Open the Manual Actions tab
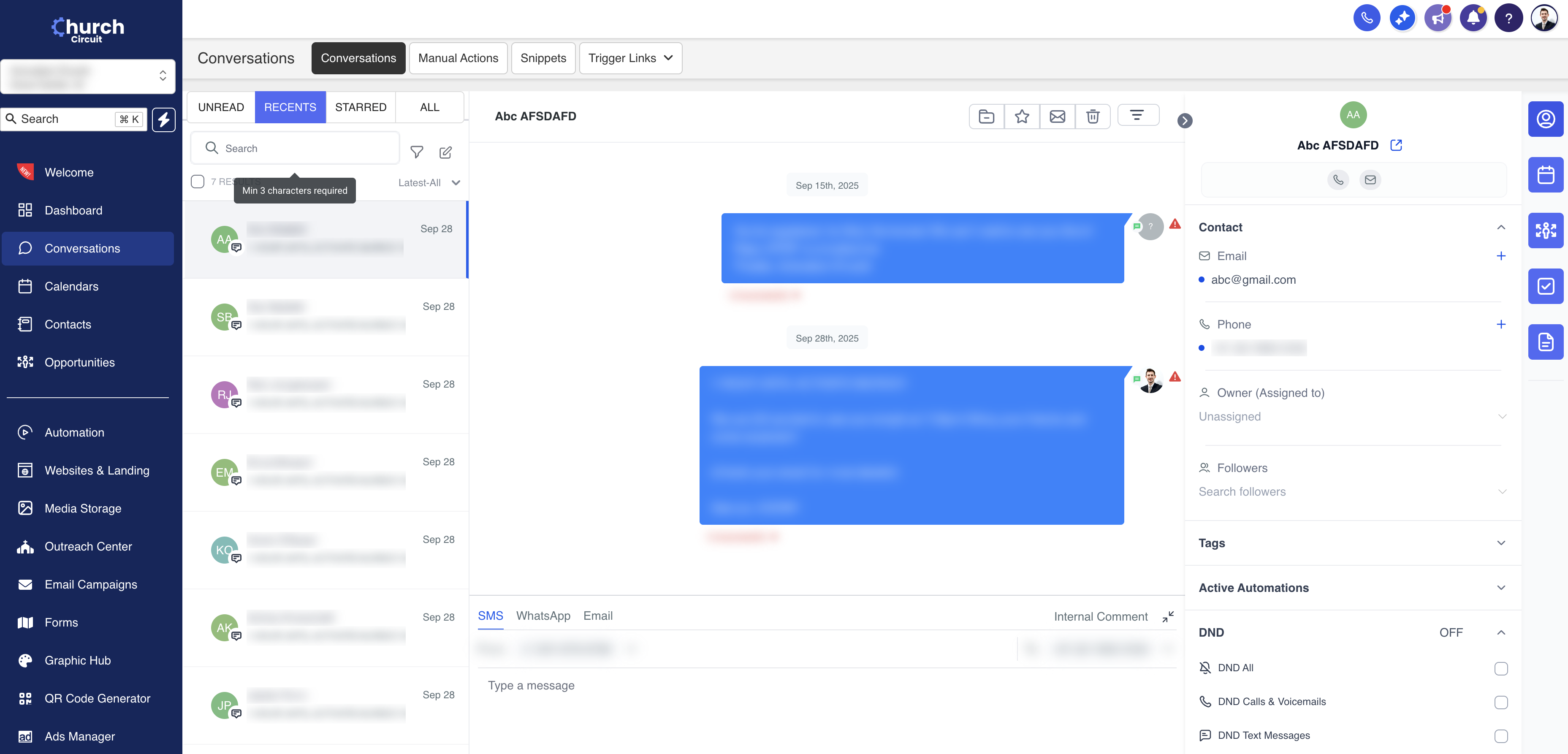Viewport: 1568px width, 754px height. (x=458, y=58)
